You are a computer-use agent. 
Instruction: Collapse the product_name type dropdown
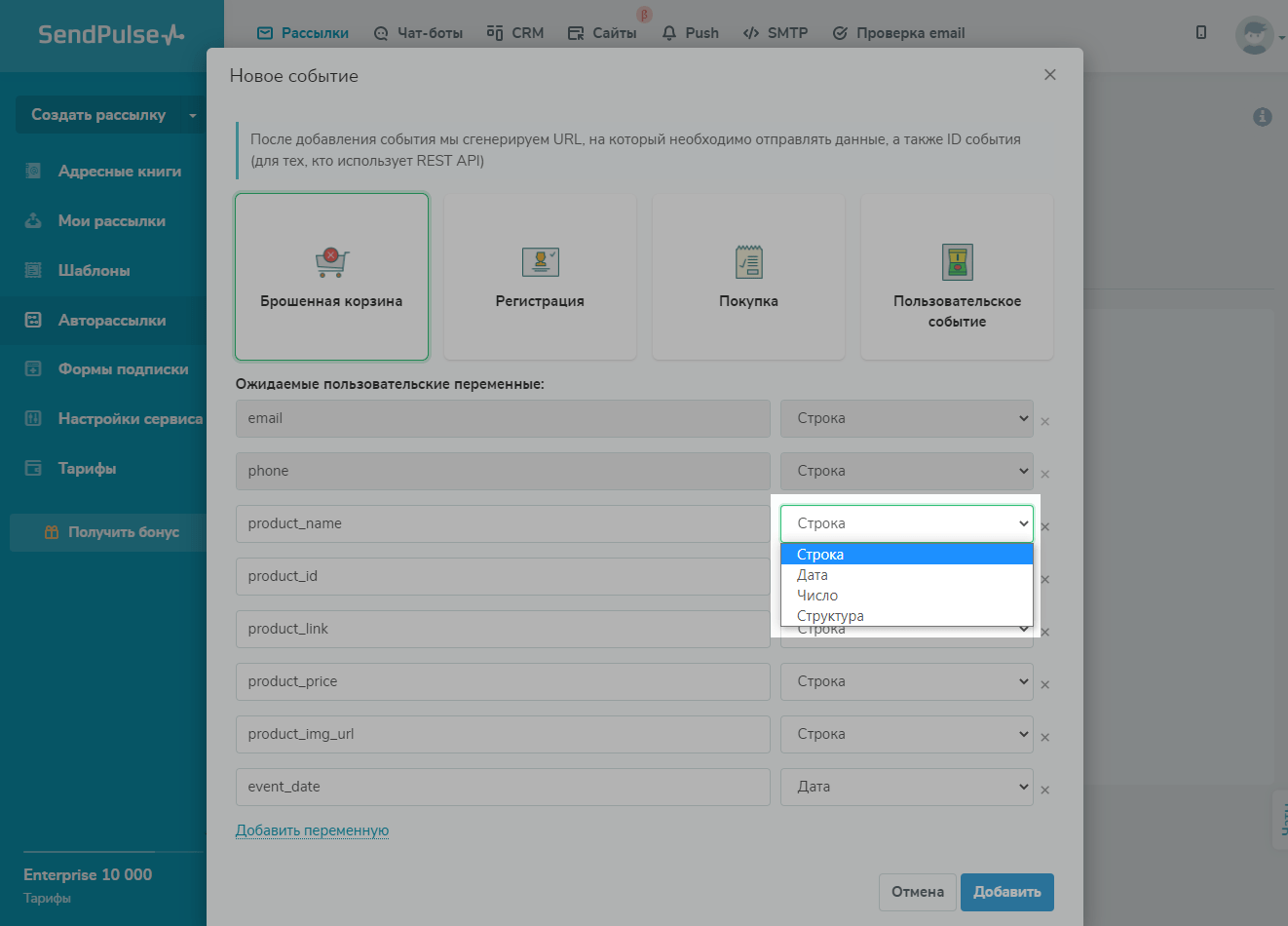pyautogui.click(x=907, y=523)
